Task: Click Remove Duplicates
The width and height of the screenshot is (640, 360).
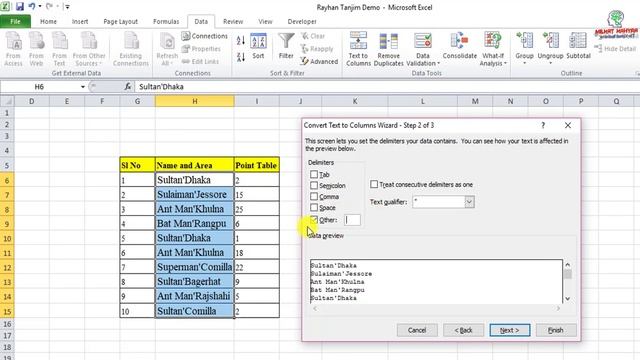Action: click(x=389, y=49)
